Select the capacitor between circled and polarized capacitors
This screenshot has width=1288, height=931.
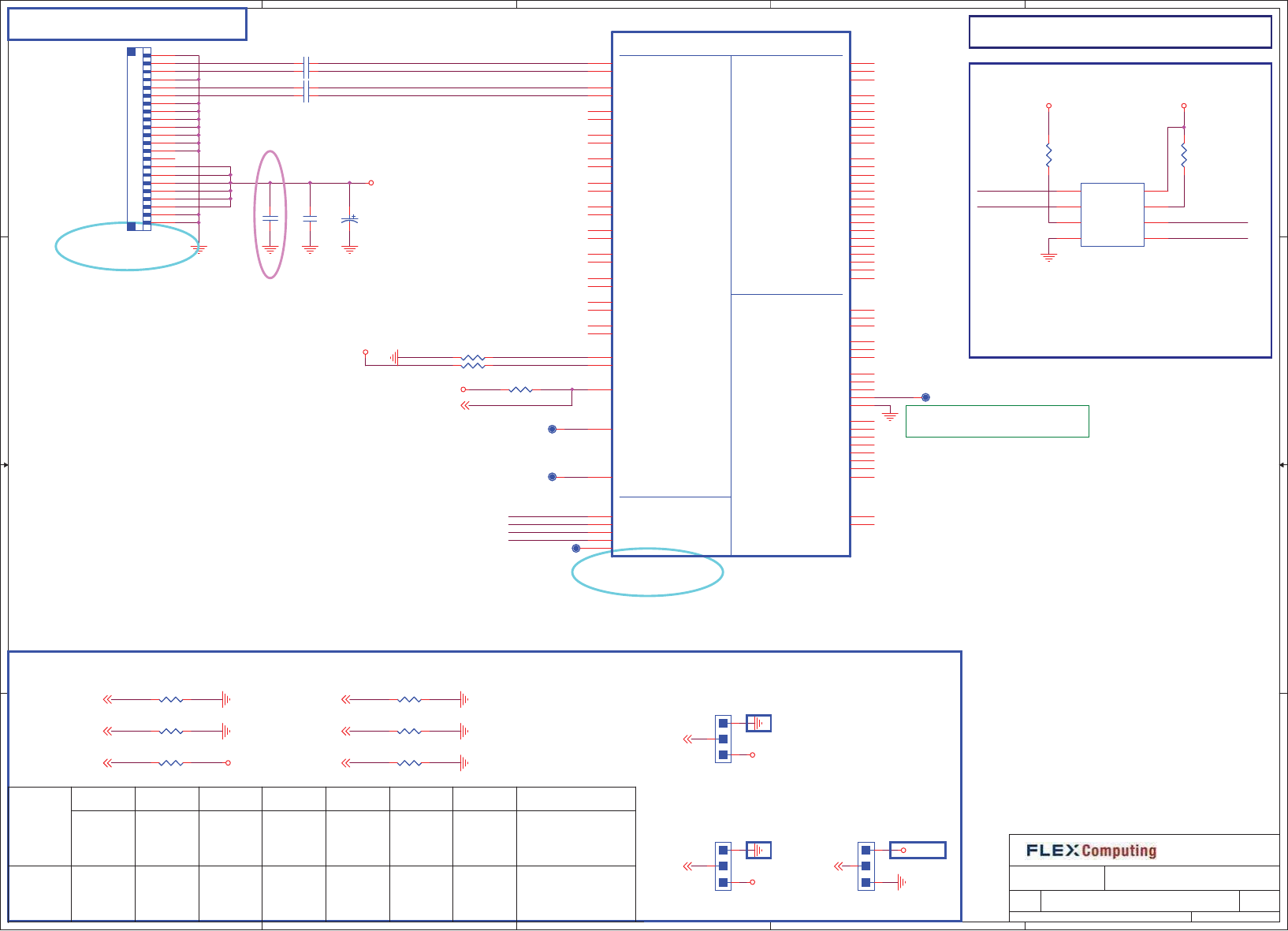pyautogui.click(x=310, y=218)
